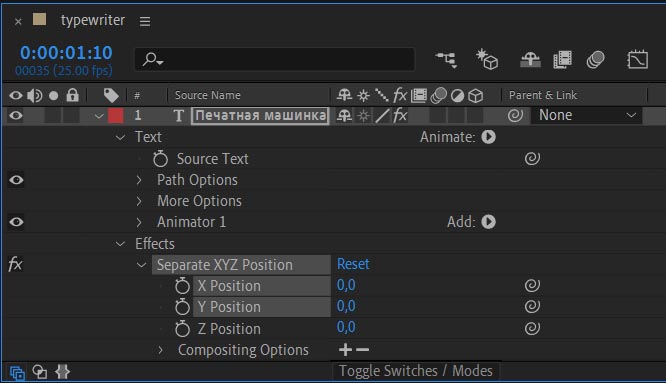Click the Frame Blending column header icon
Viewport: 666px width, 383px height.
click(x=419, y=96)
